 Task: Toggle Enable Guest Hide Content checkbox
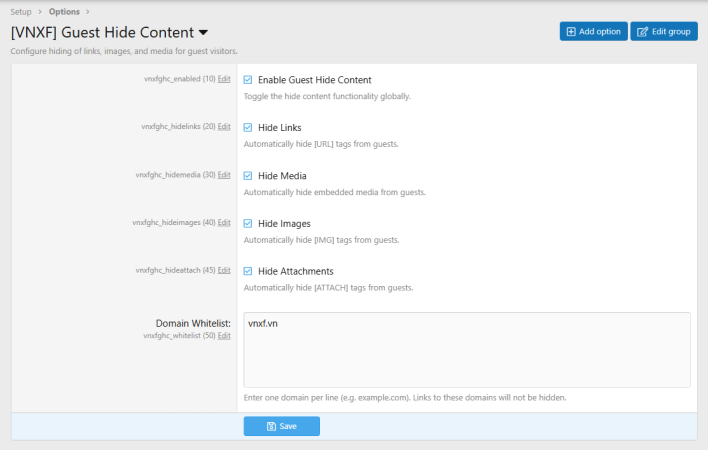pos(248,80)
